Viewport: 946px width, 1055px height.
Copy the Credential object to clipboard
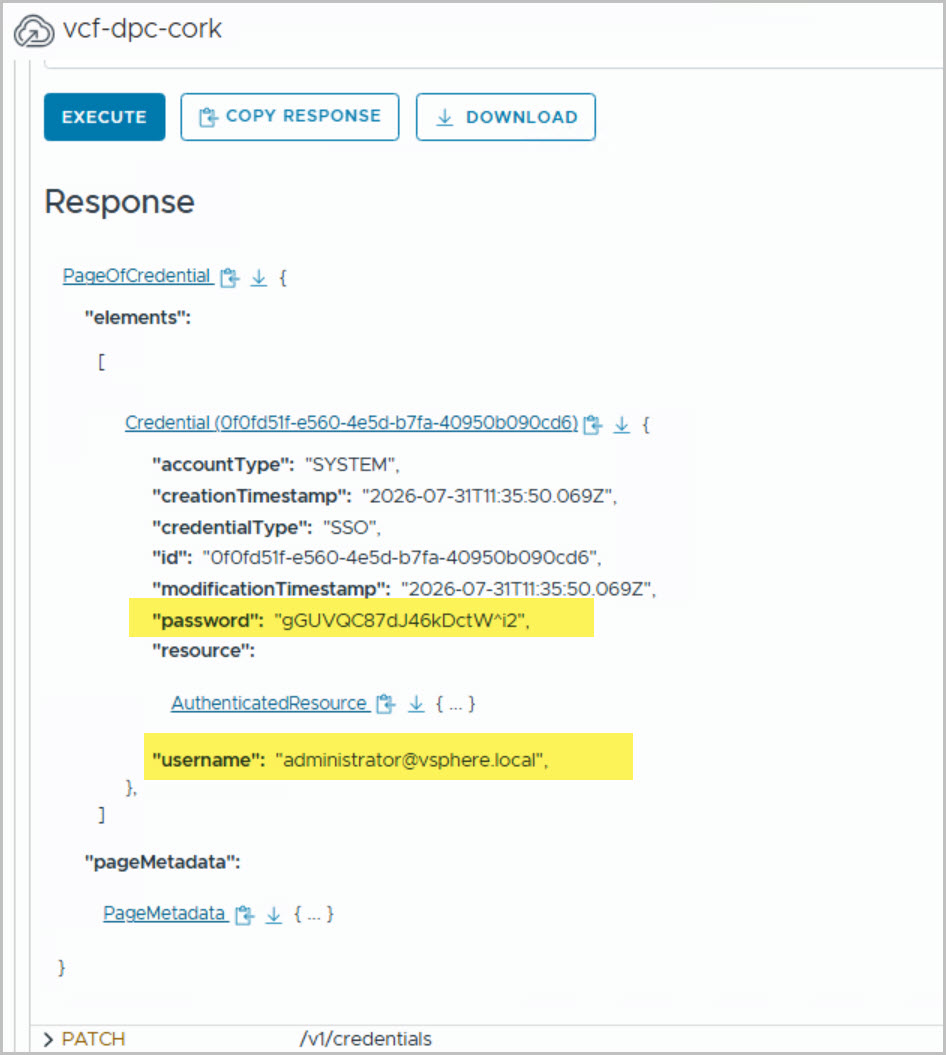593,425
